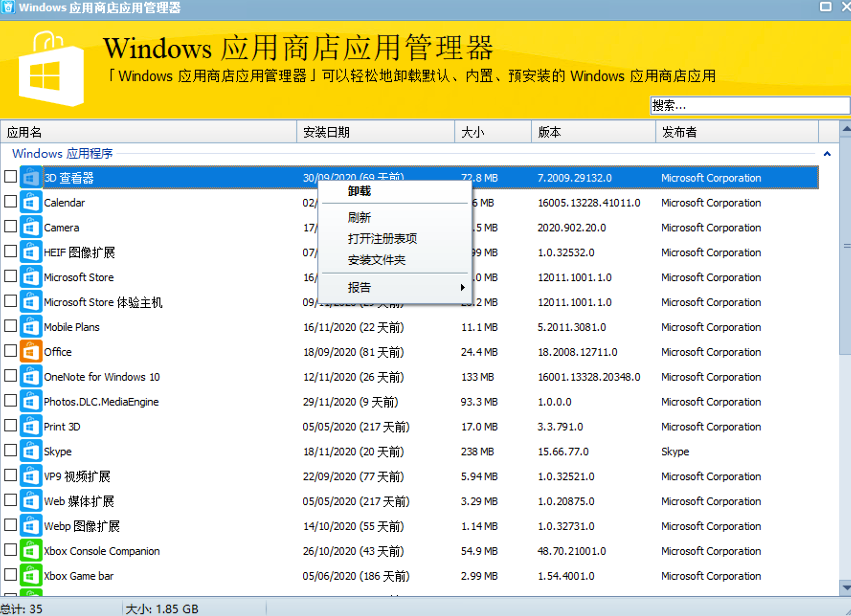The height and width of the screenshot is (616, 851).
Task: Click the Office version 18.2008.12711.0
Action: click(x=577, y=352)
